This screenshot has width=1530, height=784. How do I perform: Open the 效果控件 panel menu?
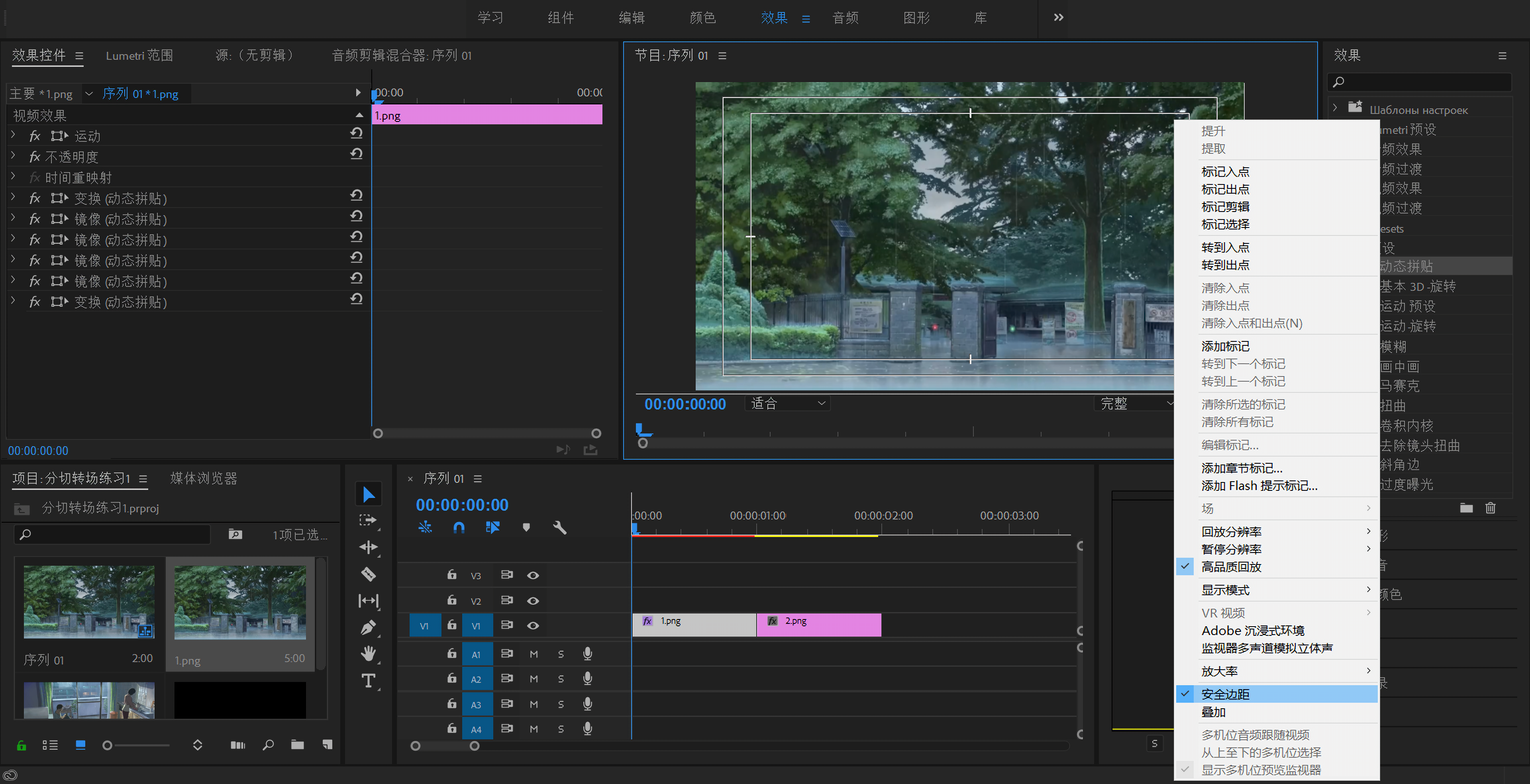tap(79, 56)
